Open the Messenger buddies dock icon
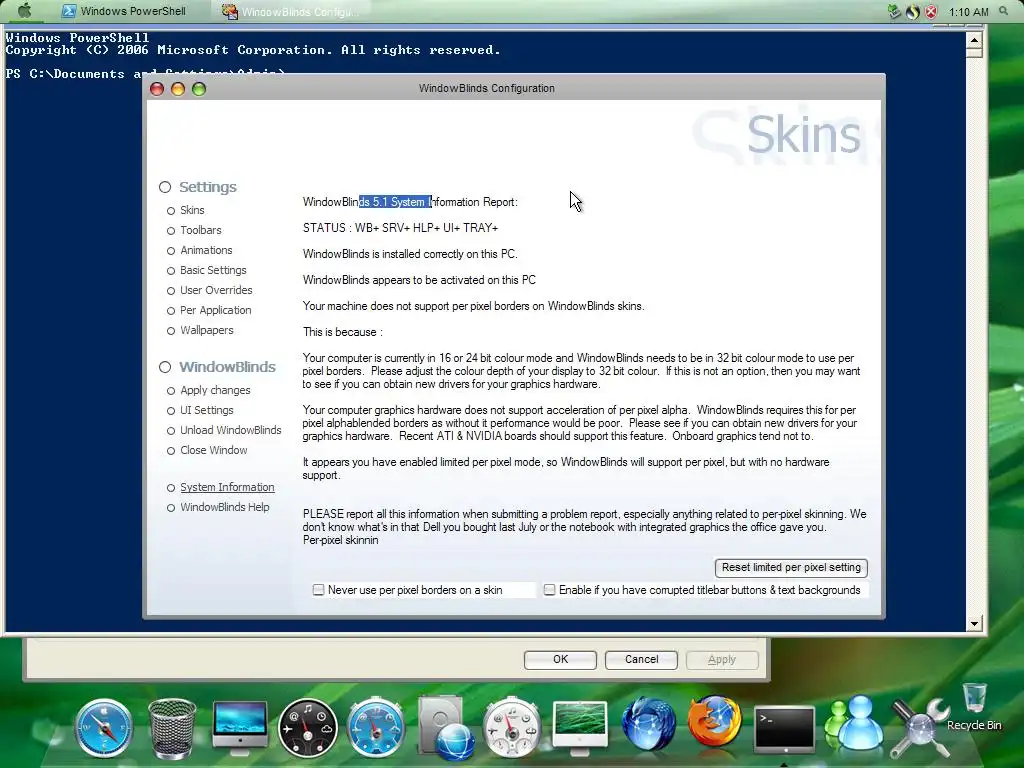 (852, 724)
